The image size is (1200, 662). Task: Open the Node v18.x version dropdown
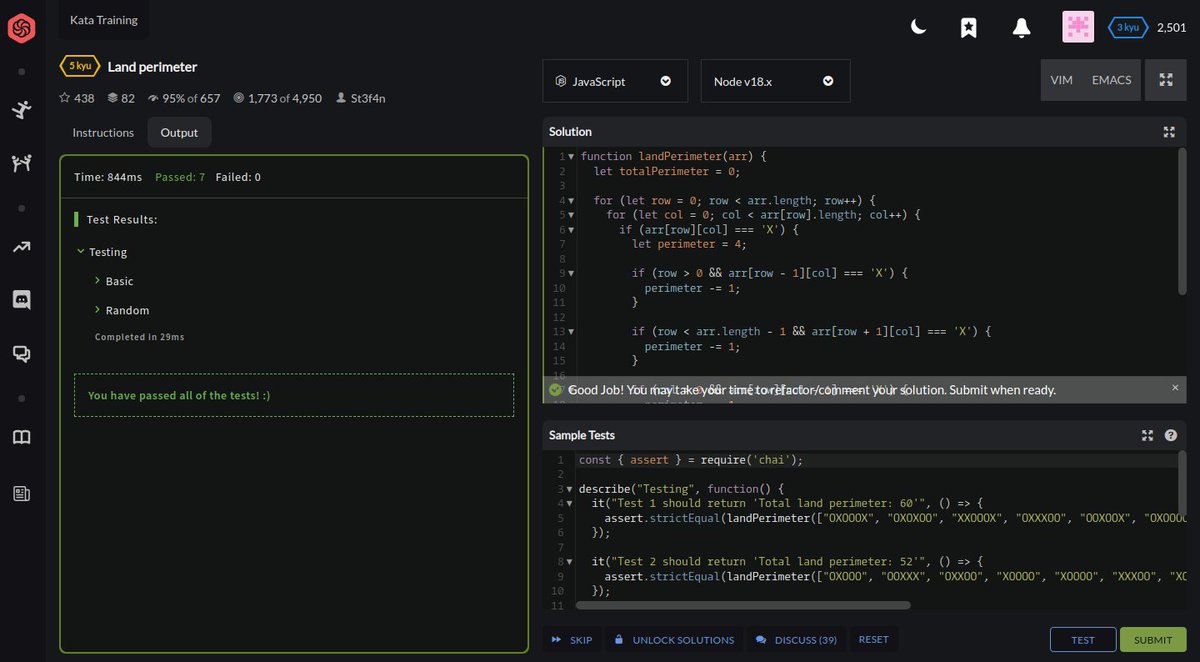coord(775,81)
